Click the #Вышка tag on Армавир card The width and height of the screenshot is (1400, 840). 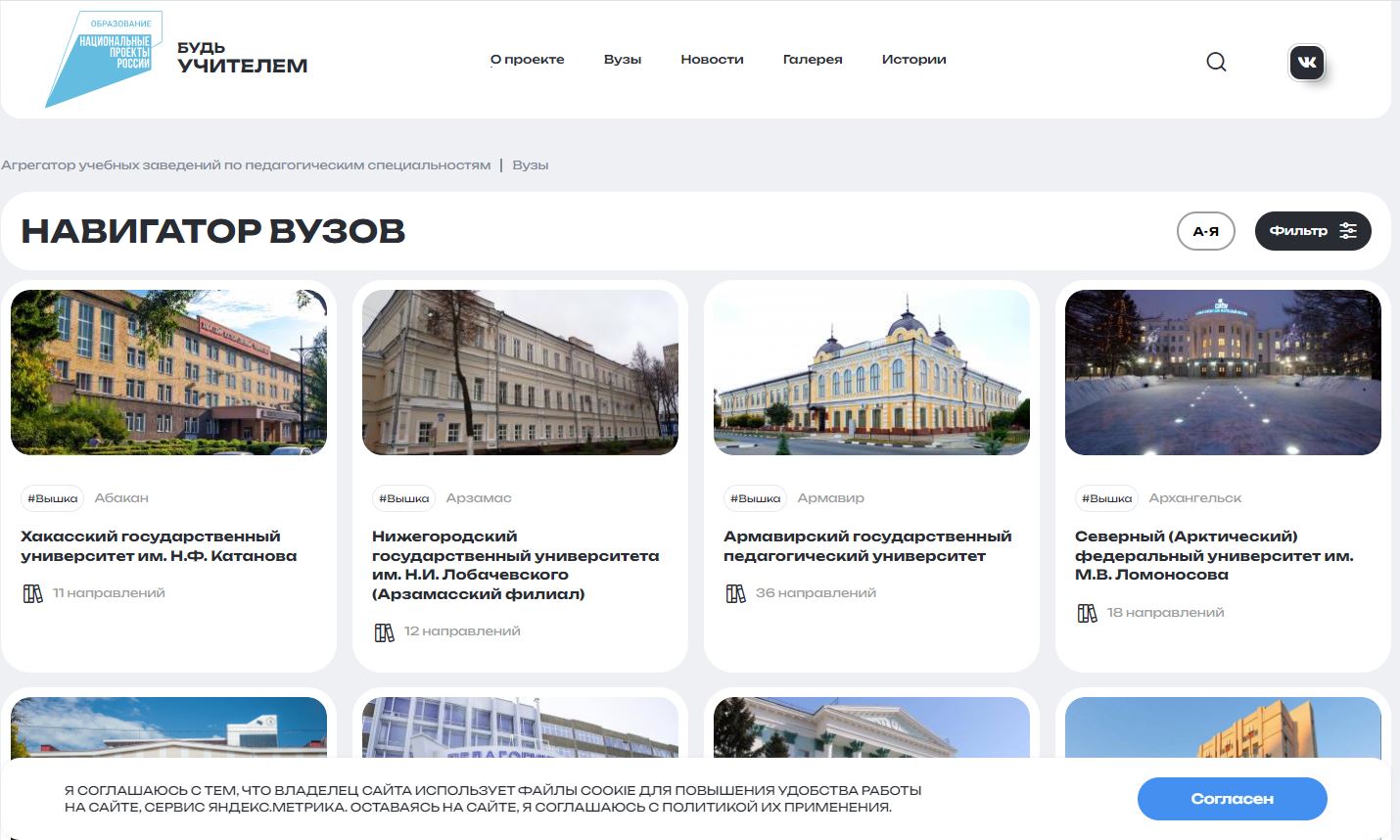[x=755, y=498]
